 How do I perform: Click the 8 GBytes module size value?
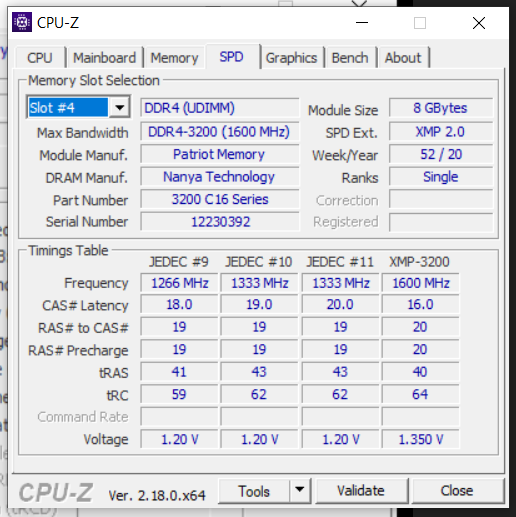[441, 107]
